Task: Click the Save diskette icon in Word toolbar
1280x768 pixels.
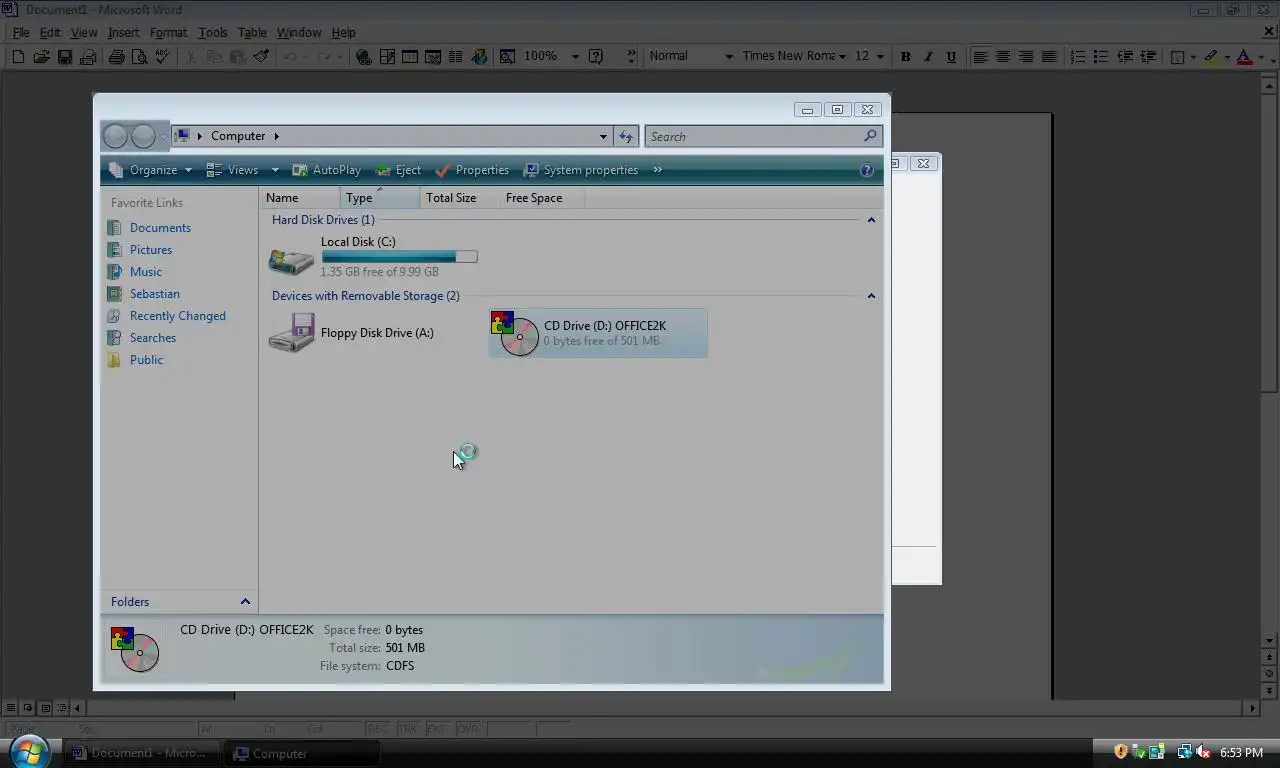Action: pos(64,57)
